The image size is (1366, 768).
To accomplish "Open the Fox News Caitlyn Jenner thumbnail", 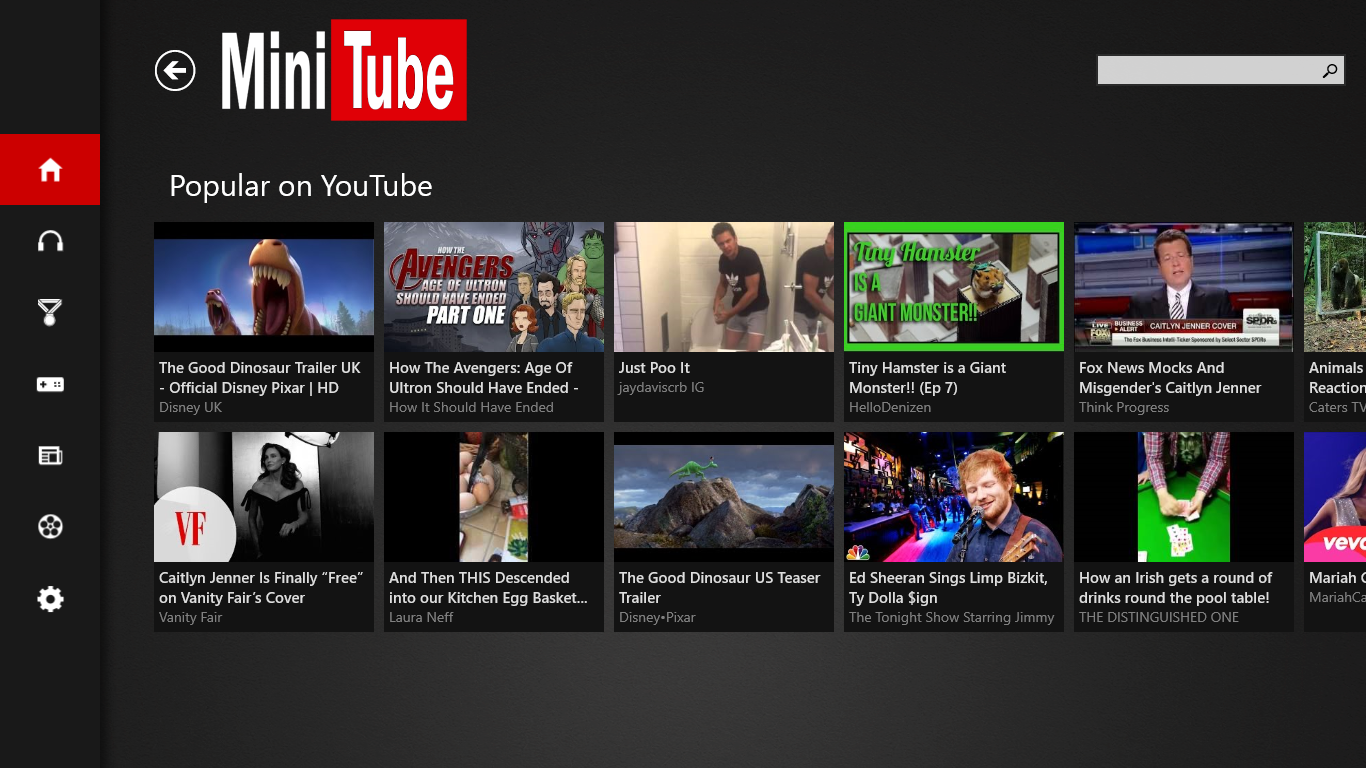I will (1184, 287).
